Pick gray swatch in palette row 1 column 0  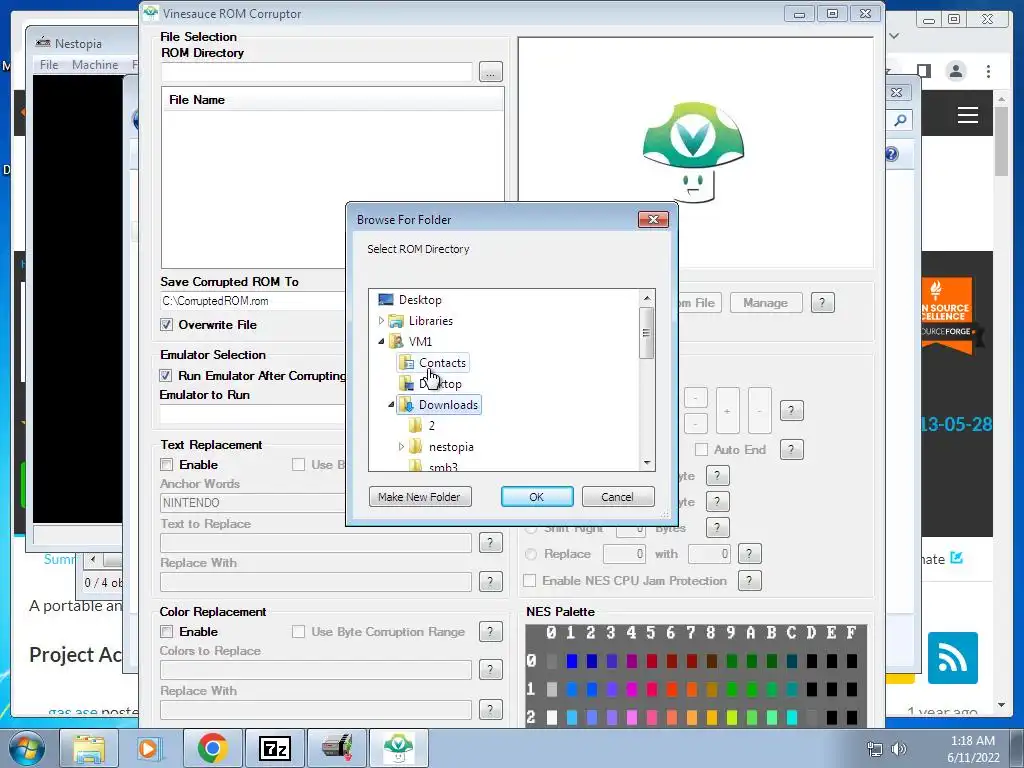point(552,689)
